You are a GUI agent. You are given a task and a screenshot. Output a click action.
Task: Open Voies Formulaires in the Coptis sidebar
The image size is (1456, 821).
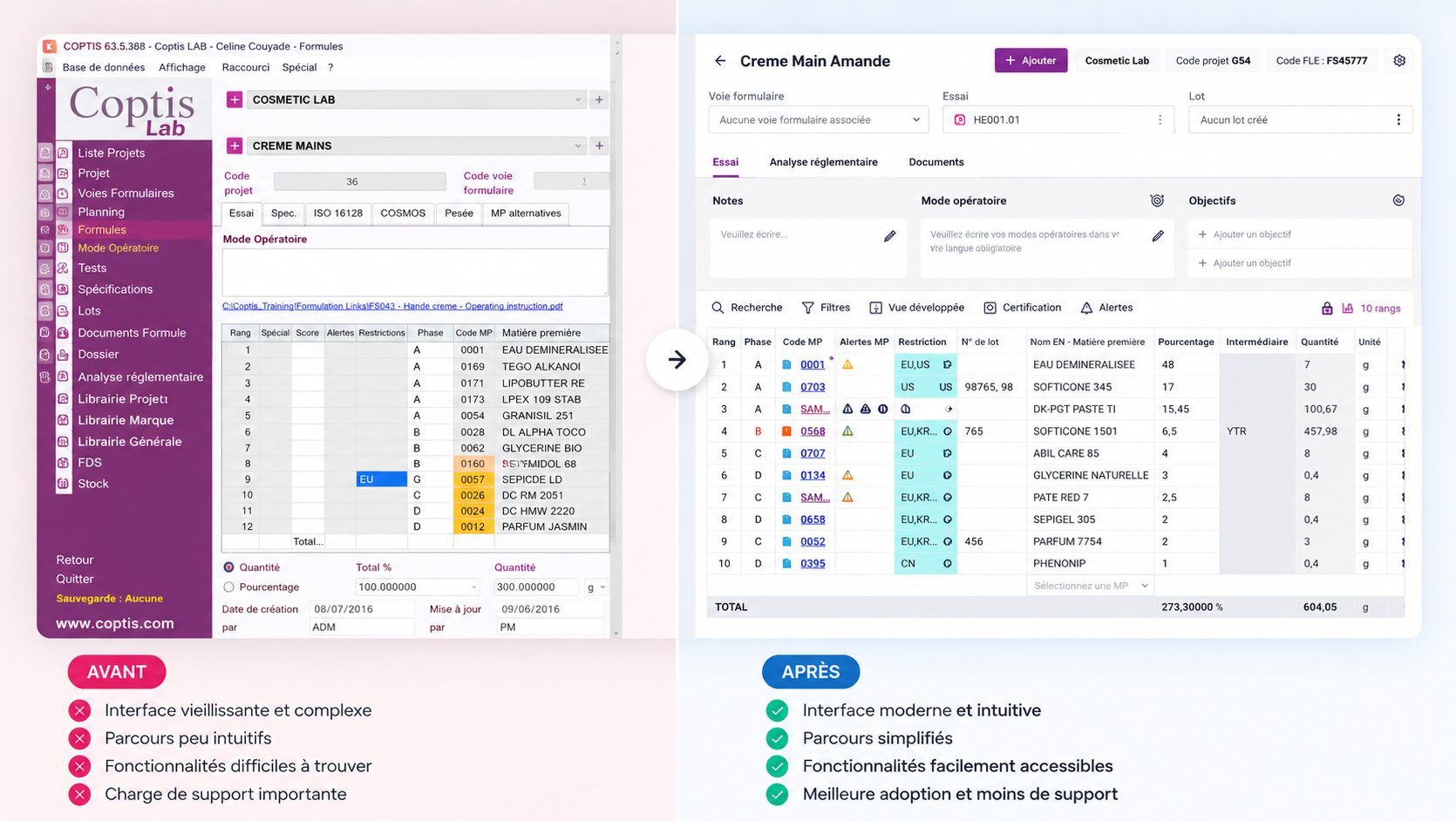point(126,193)
